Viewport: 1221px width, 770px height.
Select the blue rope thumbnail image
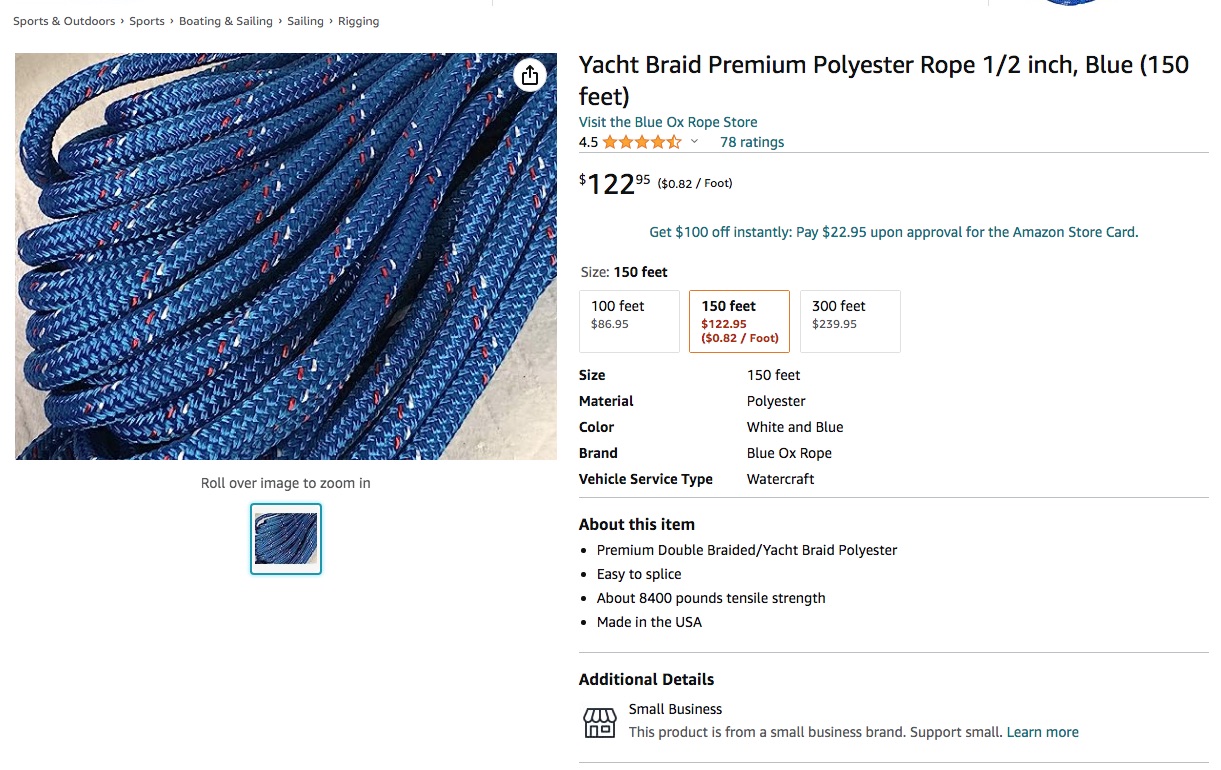[286, 539]
